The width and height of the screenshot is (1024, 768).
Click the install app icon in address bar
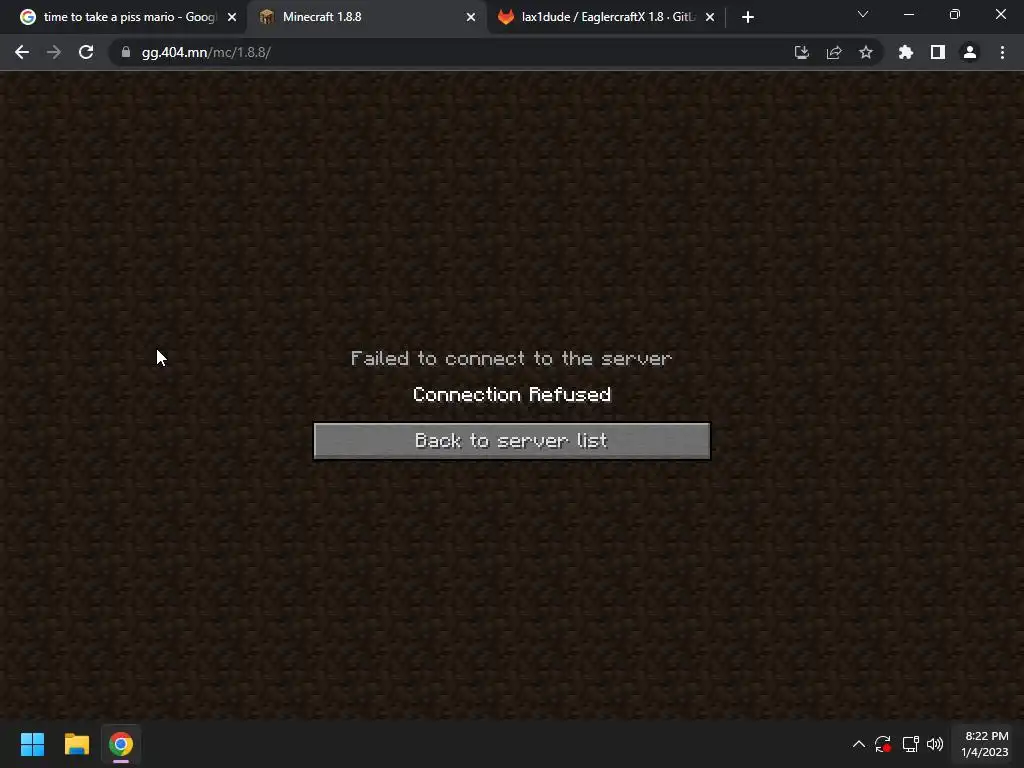pyautogui.click(x=801, y=52)
